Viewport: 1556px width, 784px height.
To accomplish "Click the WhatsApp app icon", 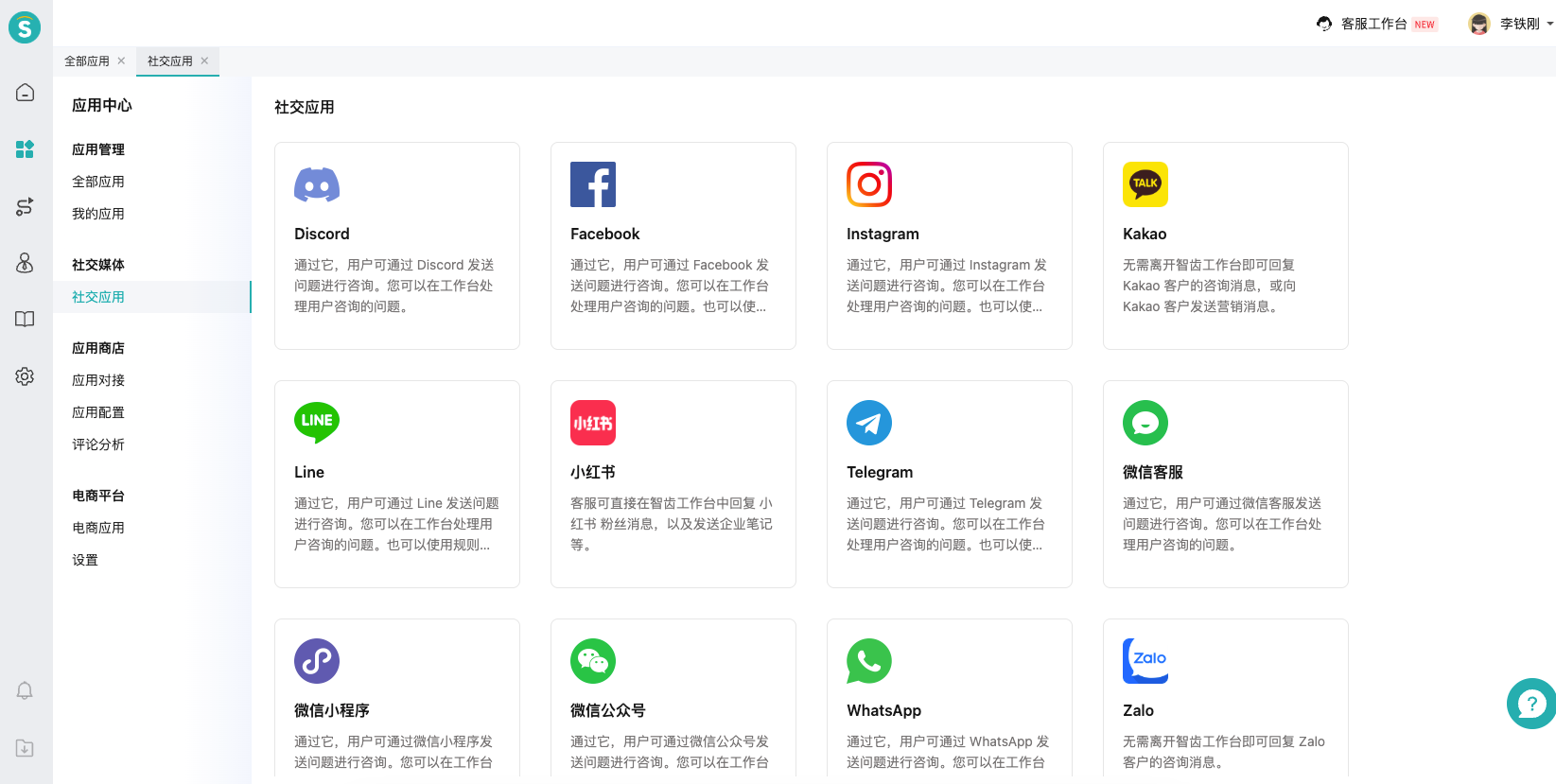I will 869,661.
